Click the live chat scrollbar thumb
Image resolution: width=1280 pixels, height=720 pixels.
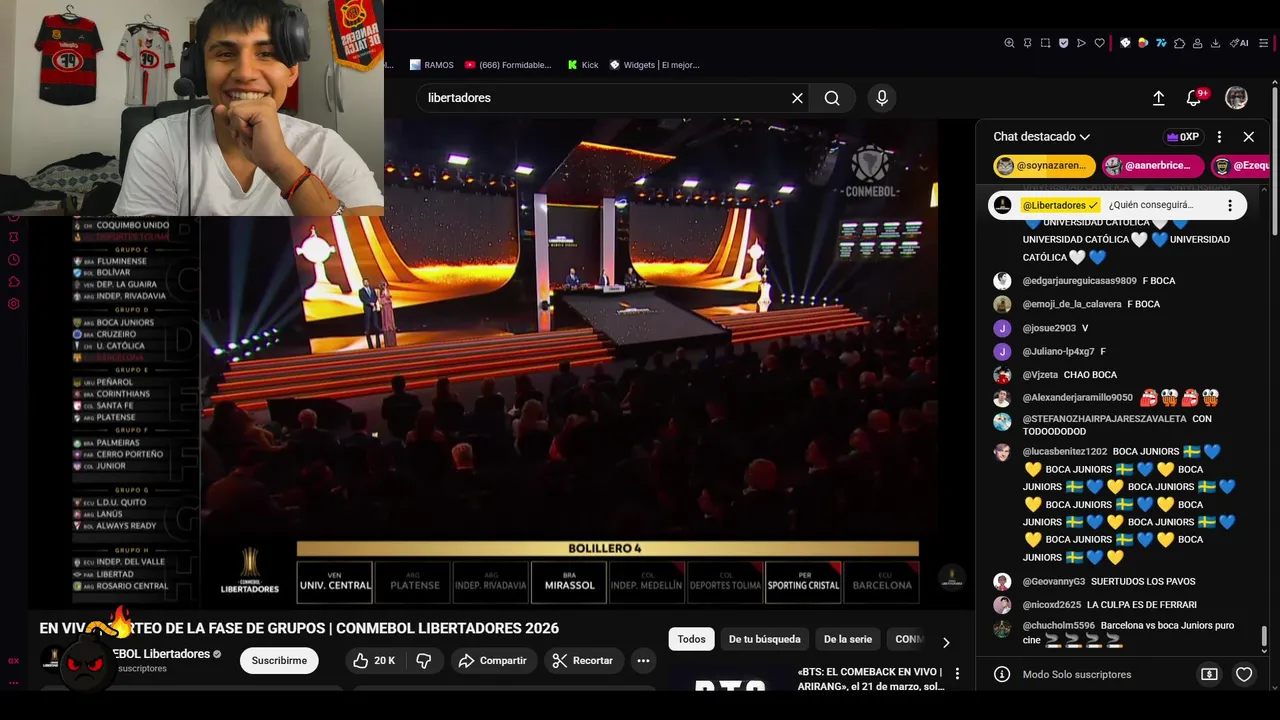[1264, 637]
